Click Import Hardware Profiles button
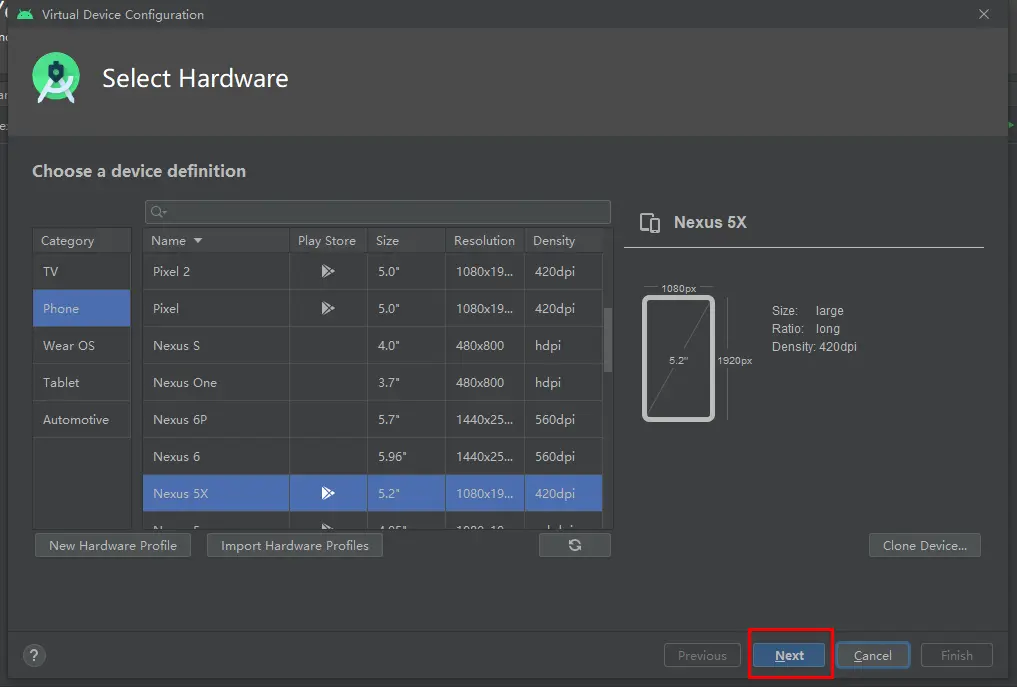1017x687 pixels. [x=294, y=546]
